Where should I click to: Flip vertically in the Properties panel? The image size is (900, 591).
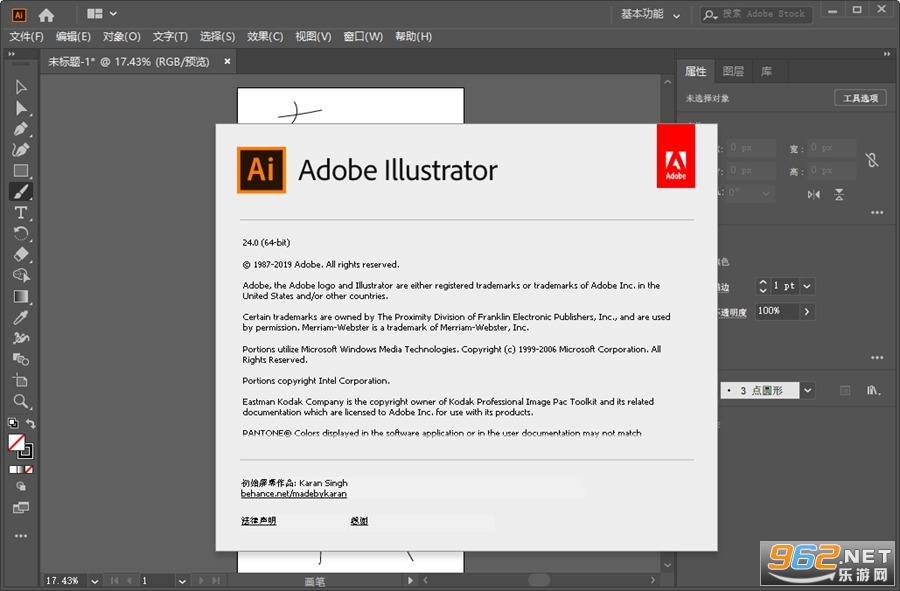pos(839,195)
